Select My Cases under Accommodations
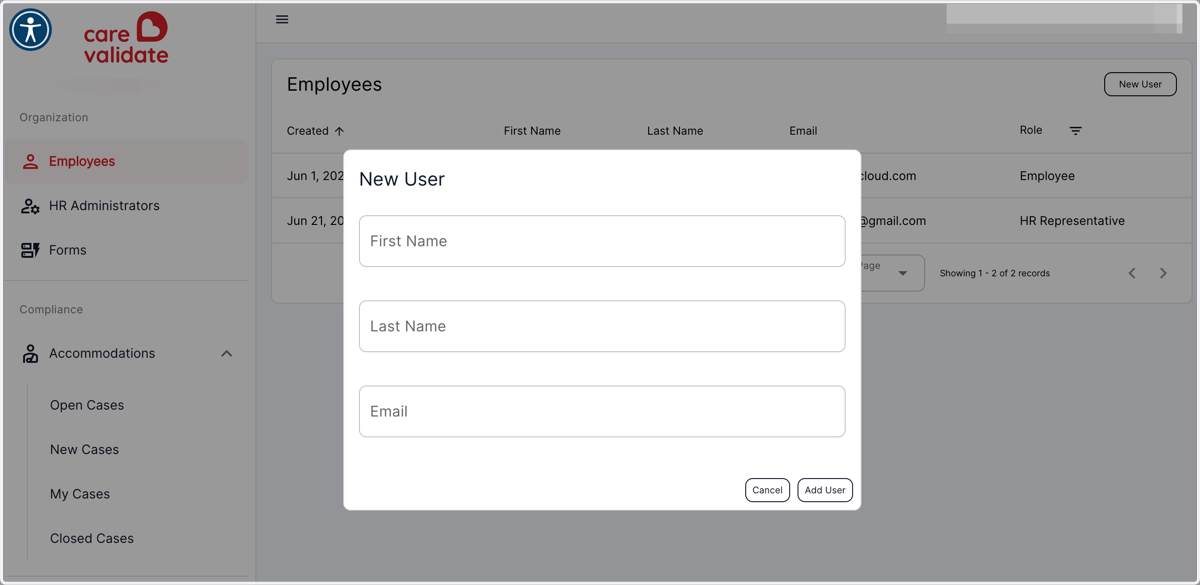This screenshot has height=585, width=1200. pyautogui.click(x=80, y=494)
